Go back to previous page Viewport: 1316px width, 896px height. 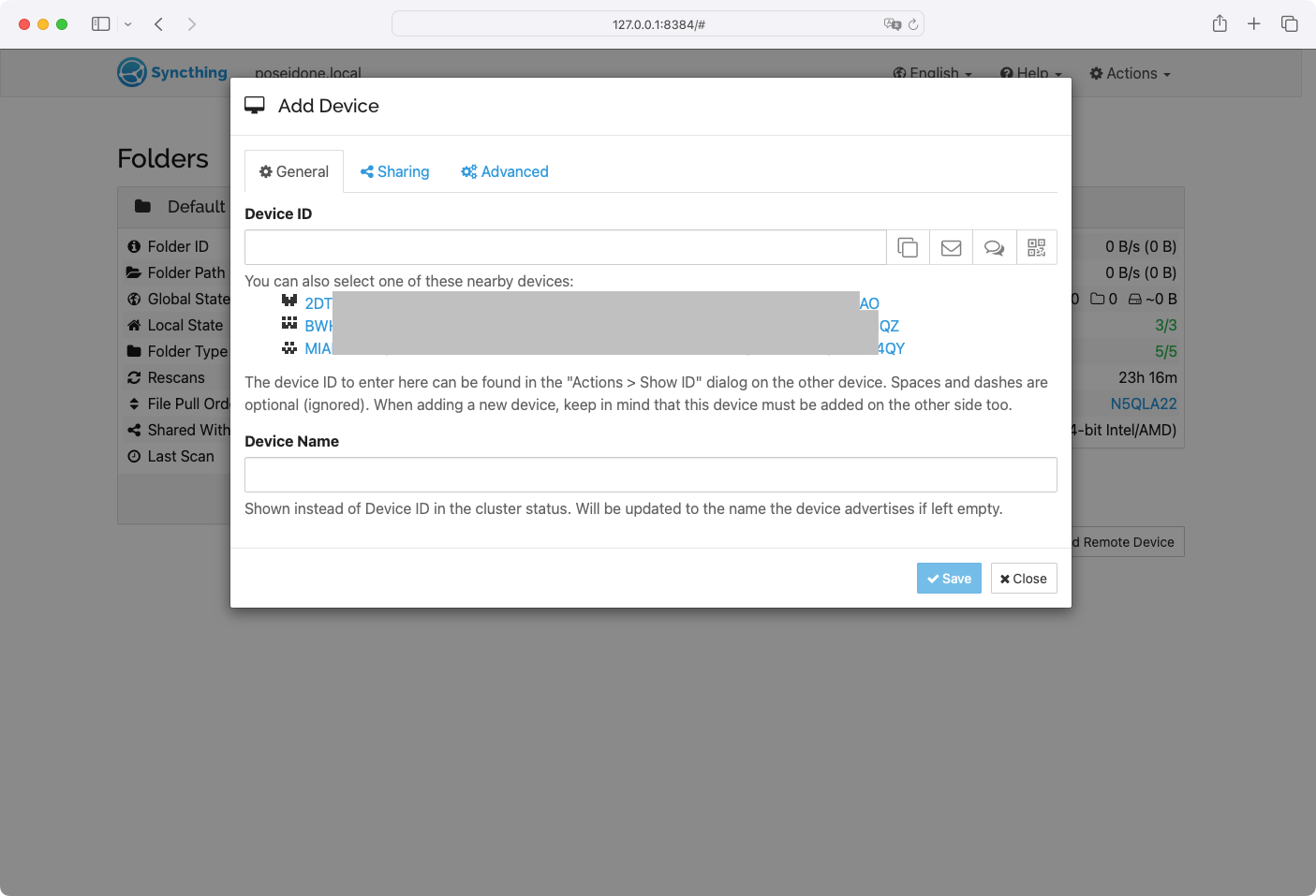(x=159, y=23)
